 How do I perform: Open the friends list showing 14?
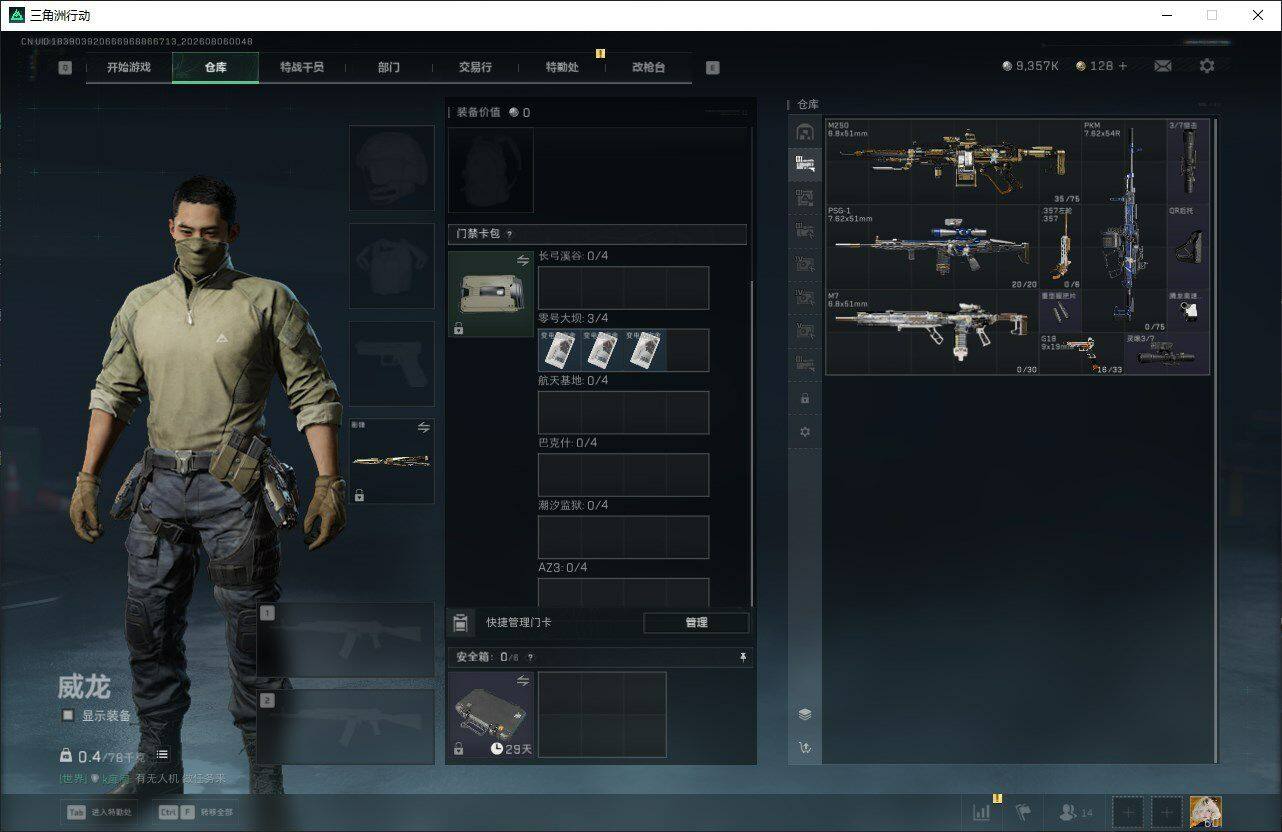(x=1076, y=812)
